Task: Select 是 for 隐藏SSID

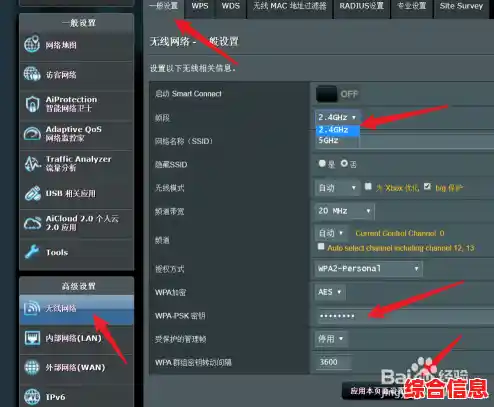Action: 322,163
